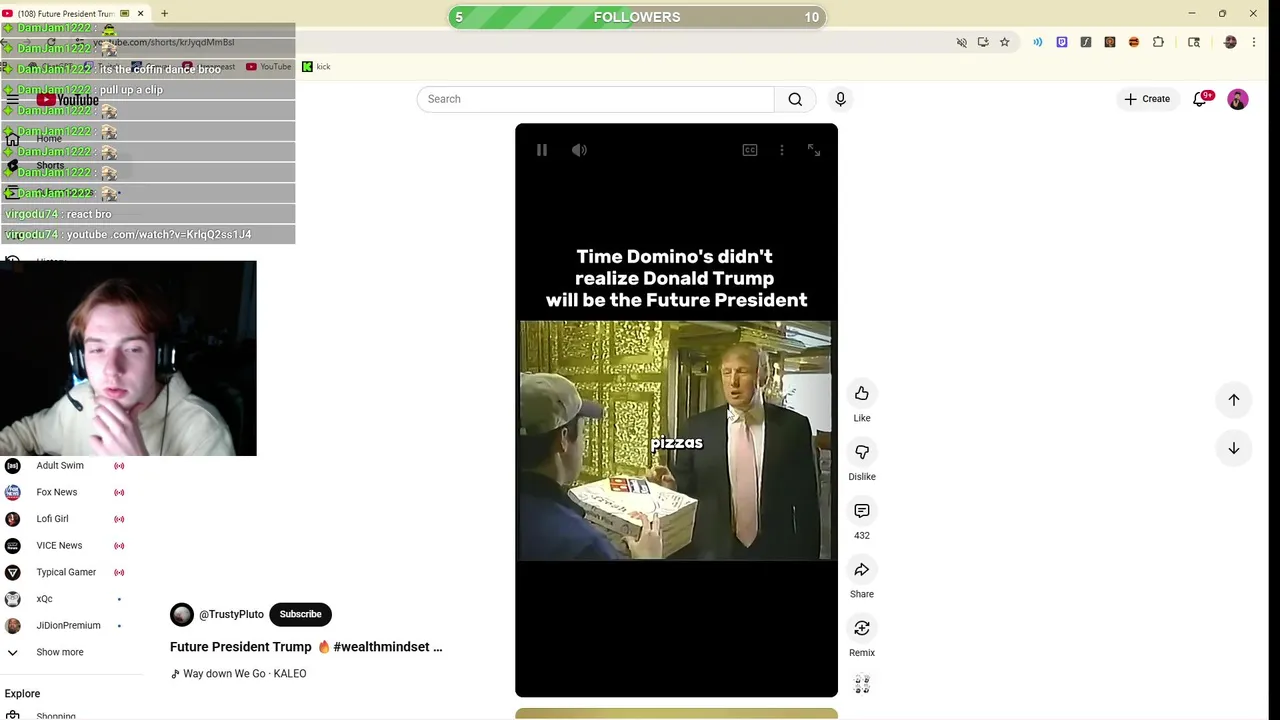This screenshot has width=1280, height=720.
Task: Enter fullscreen on the Shorts player
Action: coord(814,150)
